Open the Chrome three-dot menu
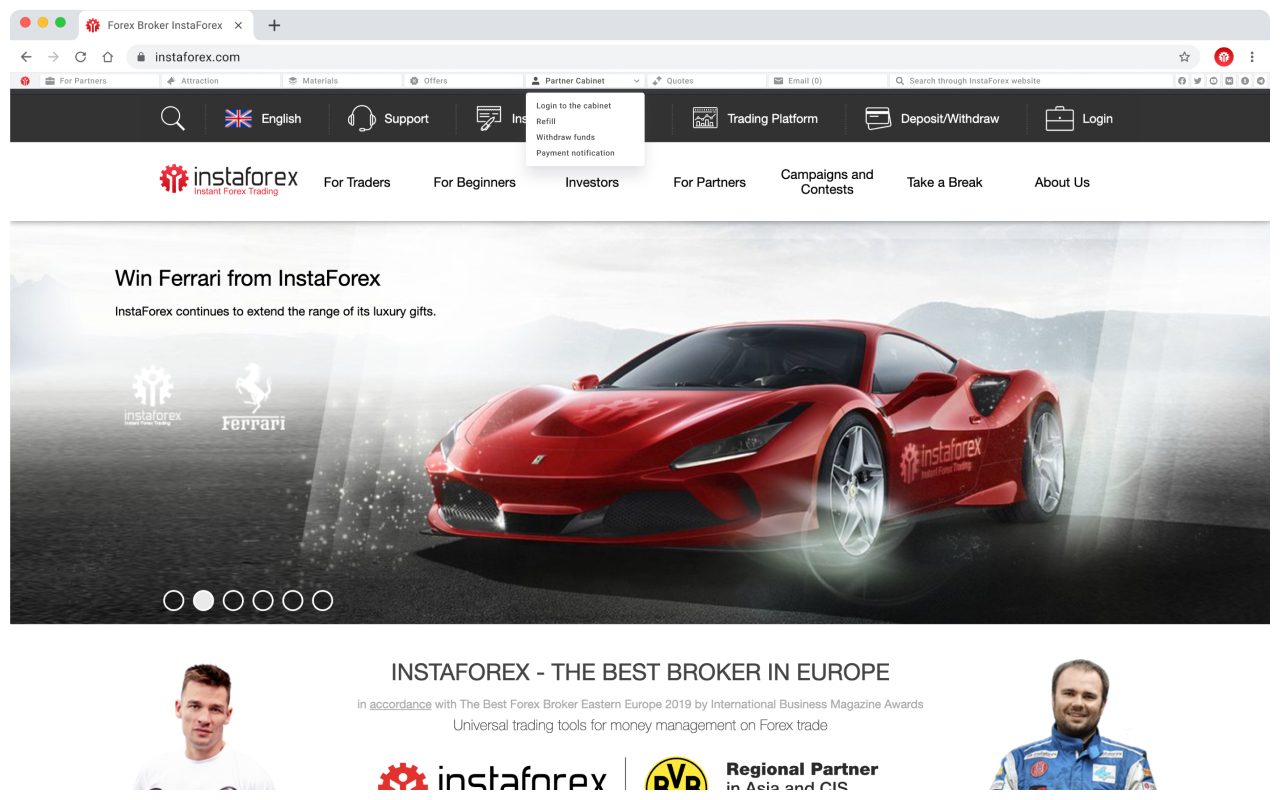Image resolution: width=1280 pixels, height=800 pixels. point(1252,57)
